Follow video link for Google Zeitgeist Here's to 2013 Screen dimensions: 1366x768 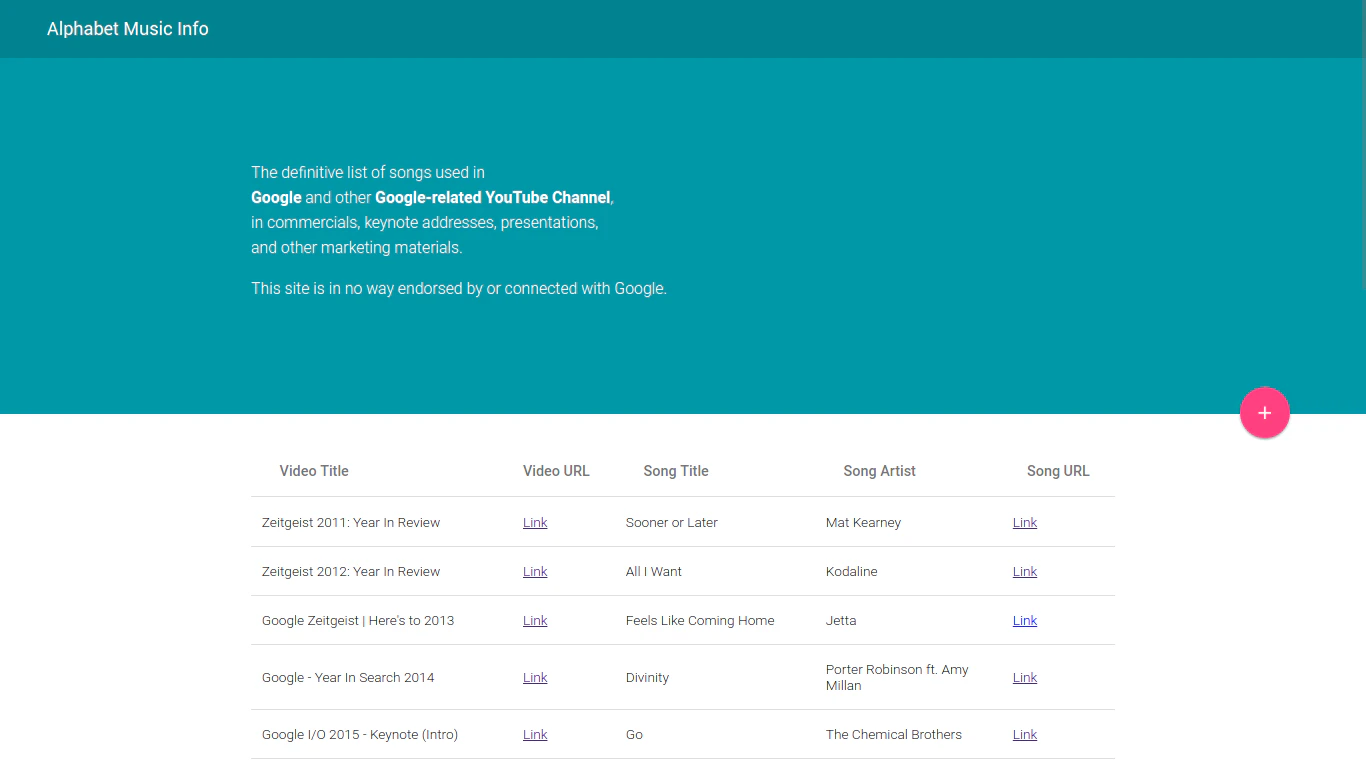pyautogui.click(x=535, y=620)
